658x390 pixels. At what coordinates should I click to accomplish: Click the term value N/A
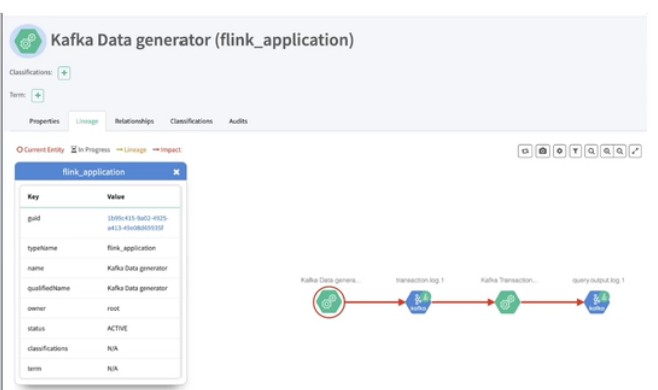click(x=112, y=369)
